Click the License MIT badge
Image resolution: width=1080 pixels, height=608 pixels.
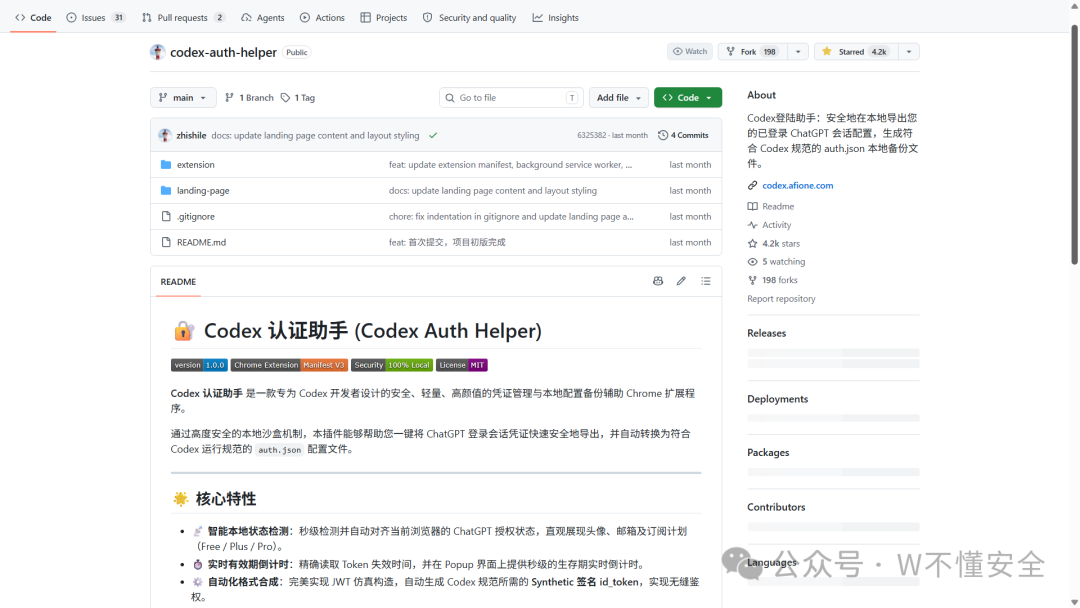pyautogui.click(x=461, y=365)
